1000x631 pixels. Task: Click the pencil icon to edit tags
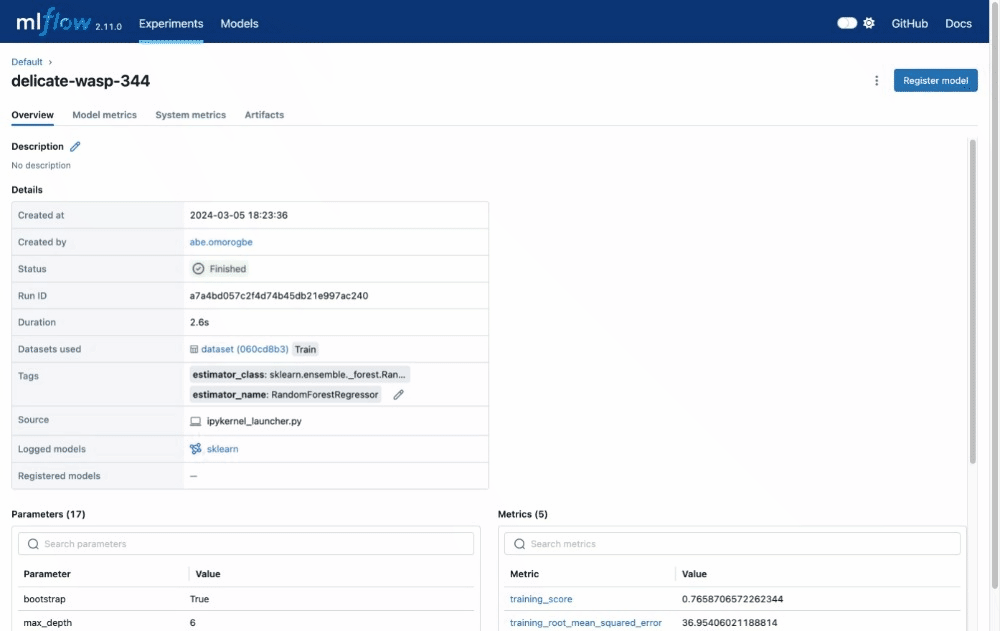point(398,395)
